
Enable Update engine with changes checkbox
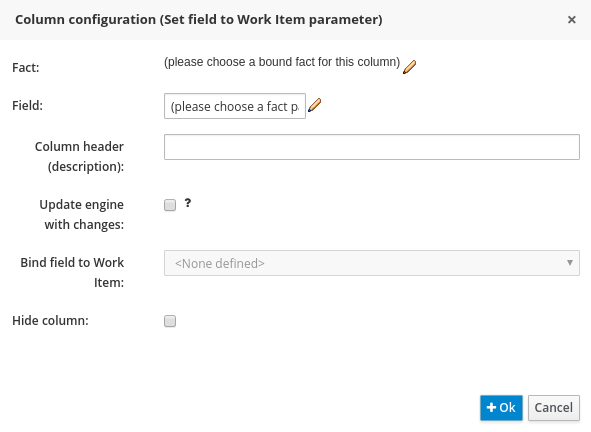click(x=170, y=205)
